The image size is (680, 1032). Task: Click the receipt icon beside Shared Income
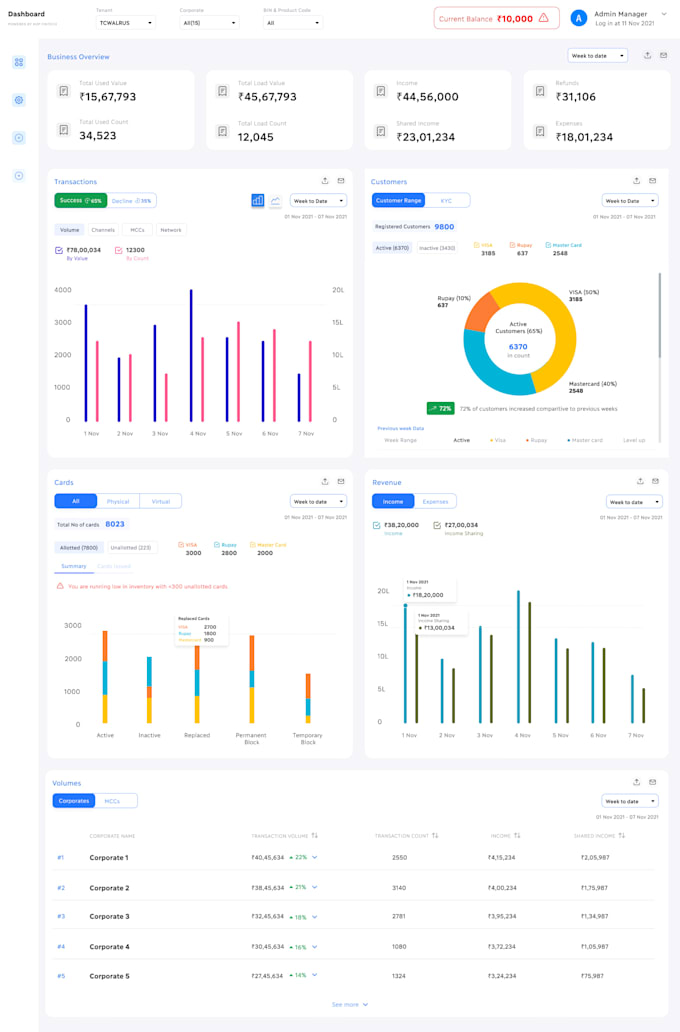[381, 132]
